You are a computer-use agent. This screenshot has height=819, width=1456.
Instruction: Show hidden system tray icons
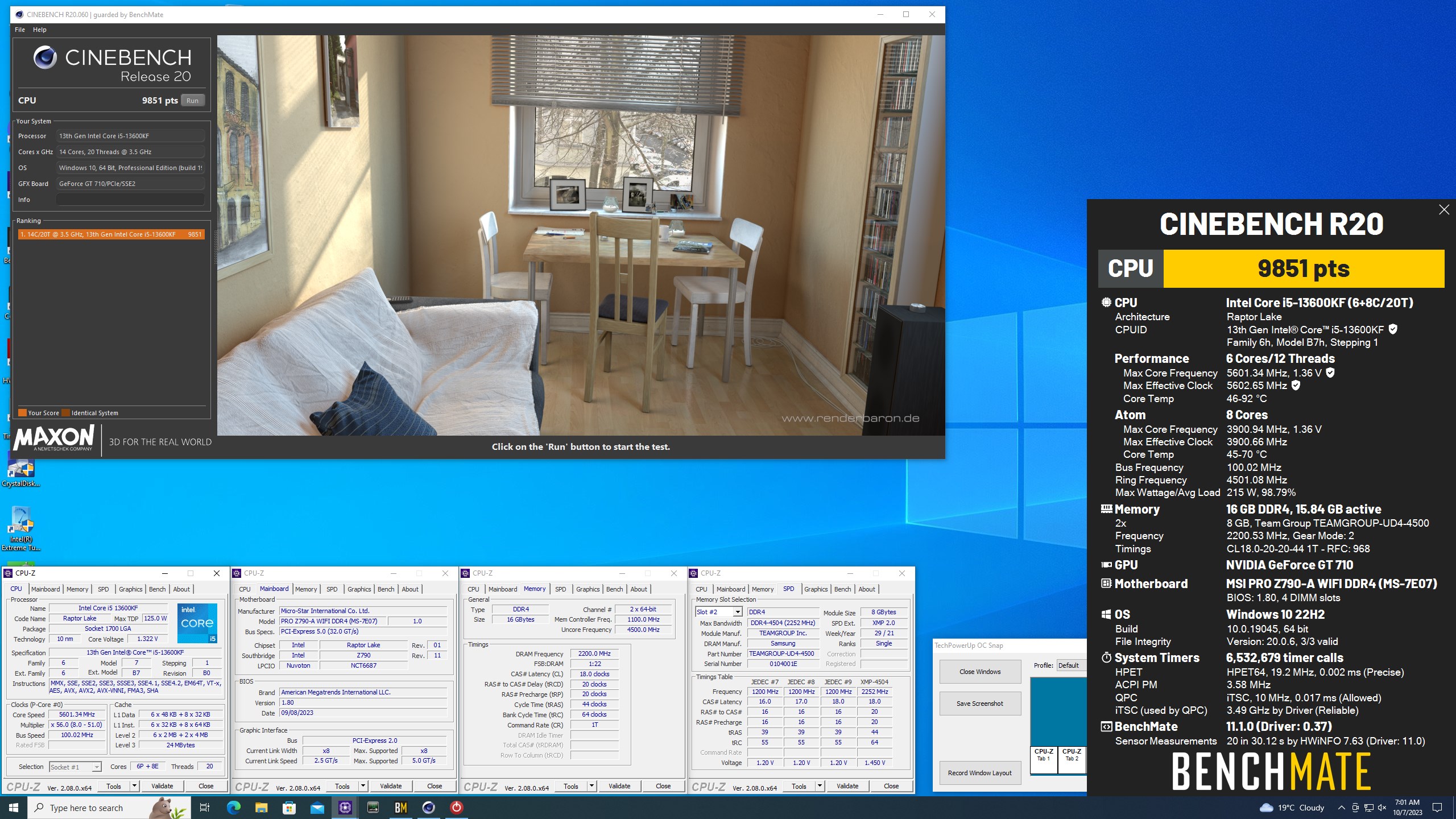coord(1341,808)
